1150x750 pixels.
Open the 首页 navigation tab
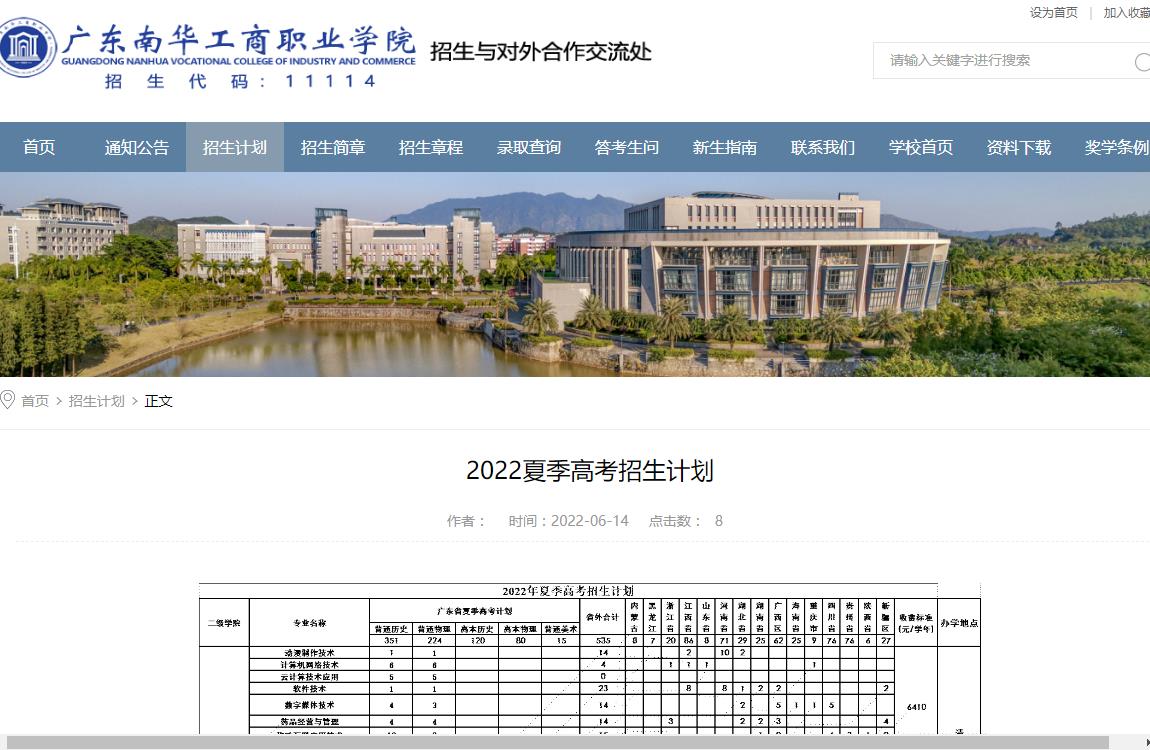39,148
